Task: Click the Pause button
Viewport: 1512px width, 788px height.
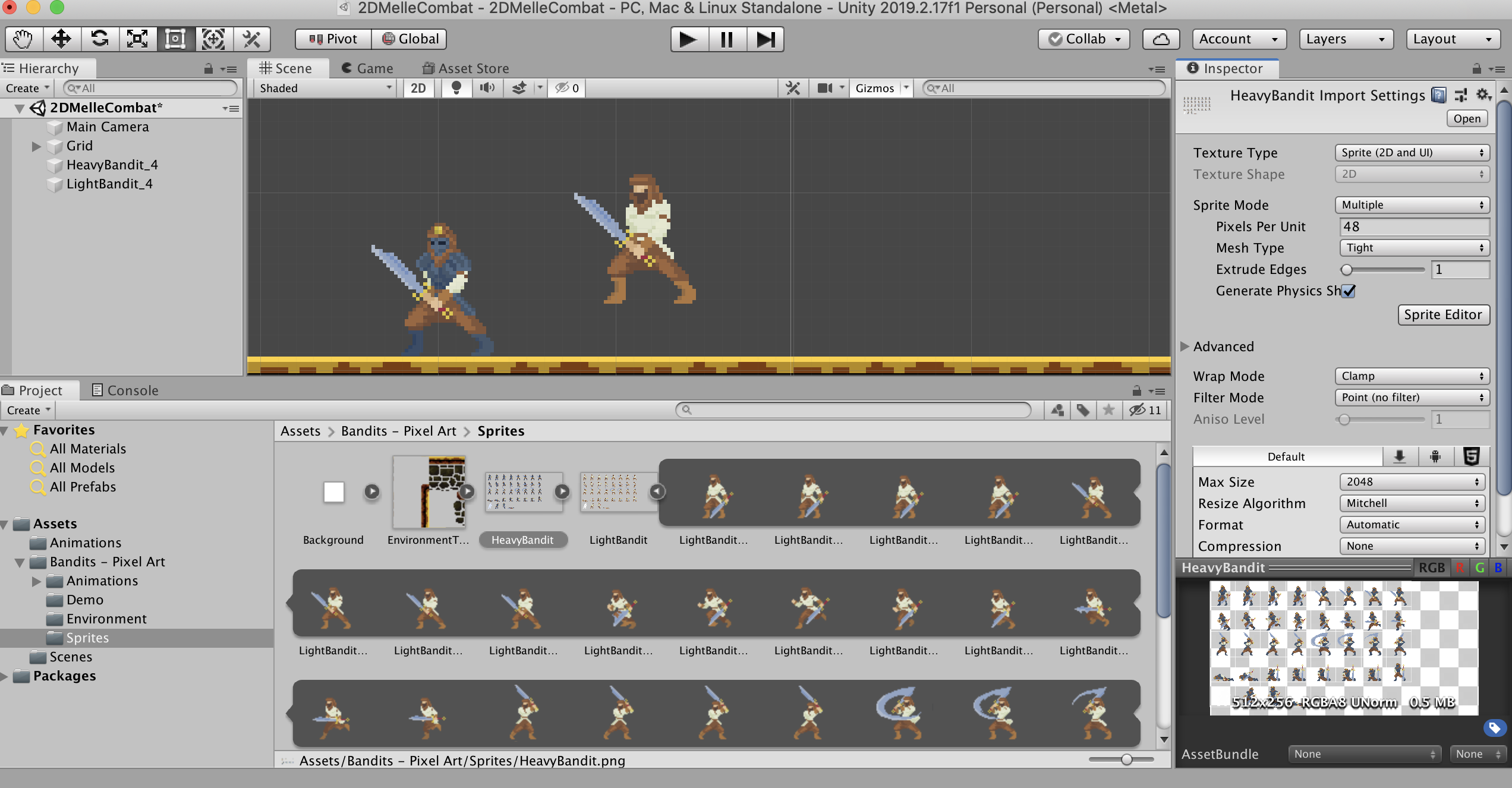Action: tap(727, 39)
